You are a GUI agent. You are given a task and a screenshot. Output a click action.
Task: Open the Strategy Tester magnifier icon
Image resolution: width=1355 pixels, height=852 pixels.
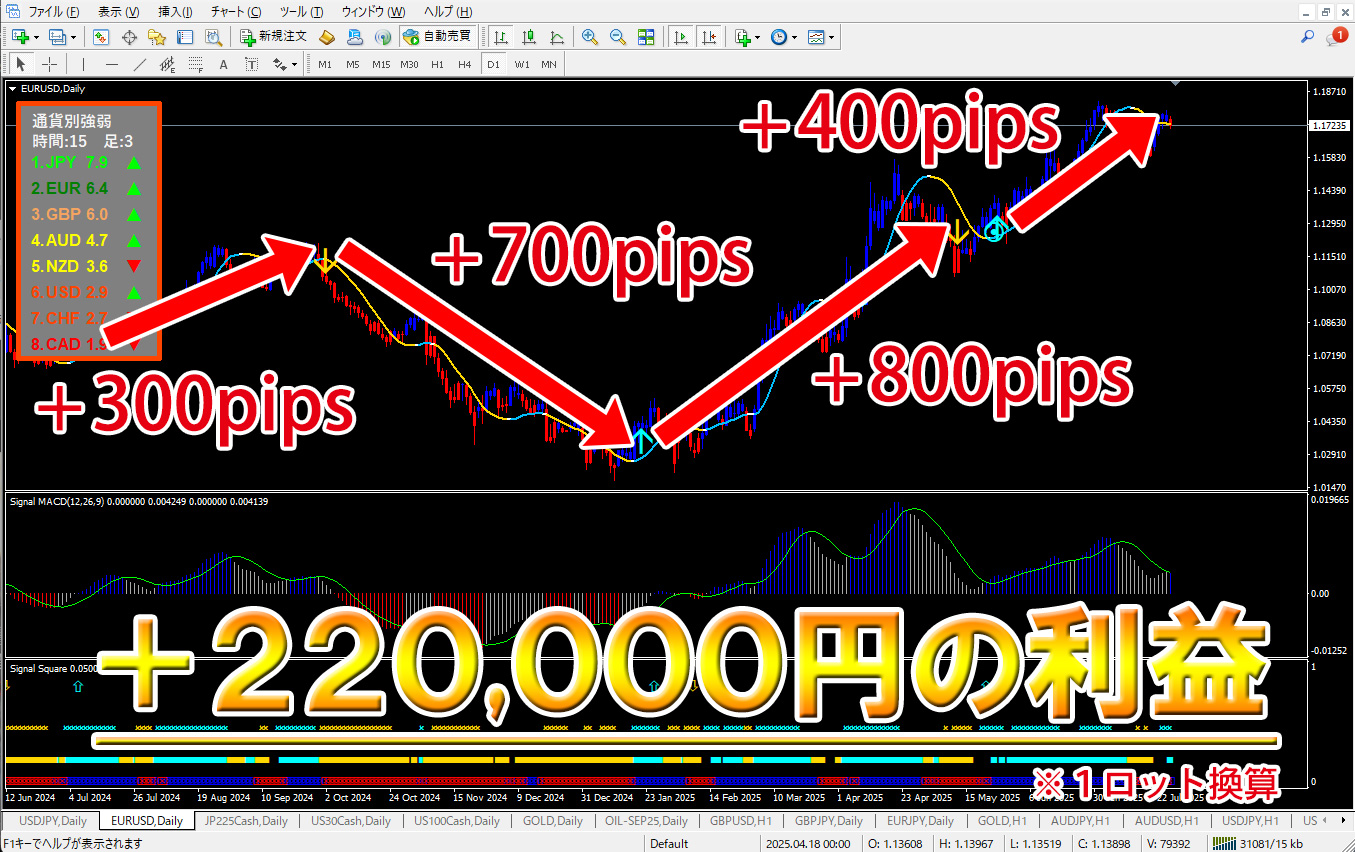(213, 37)
